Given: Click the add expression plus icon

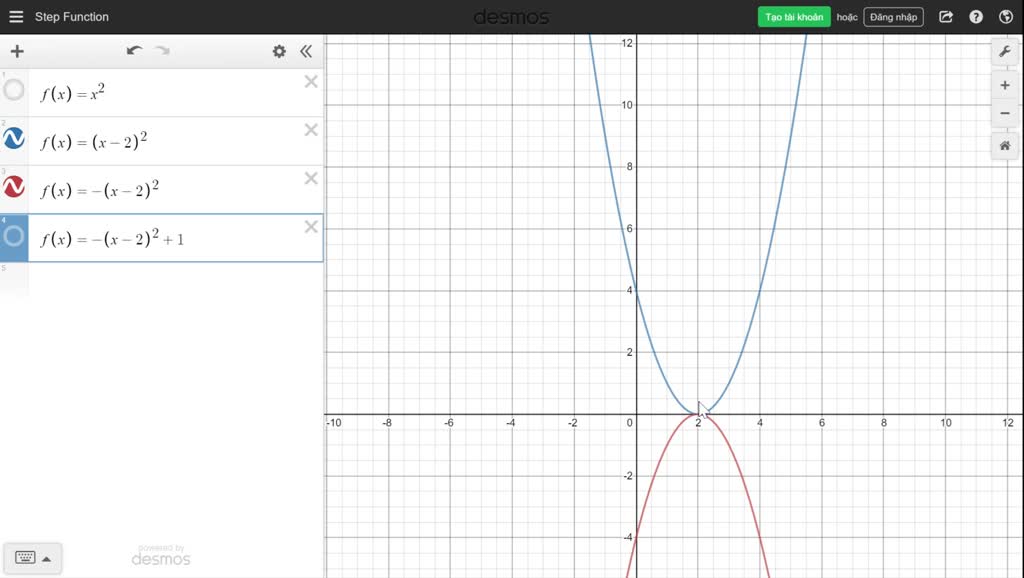Looking at the screenshot, I should (16, 50).
